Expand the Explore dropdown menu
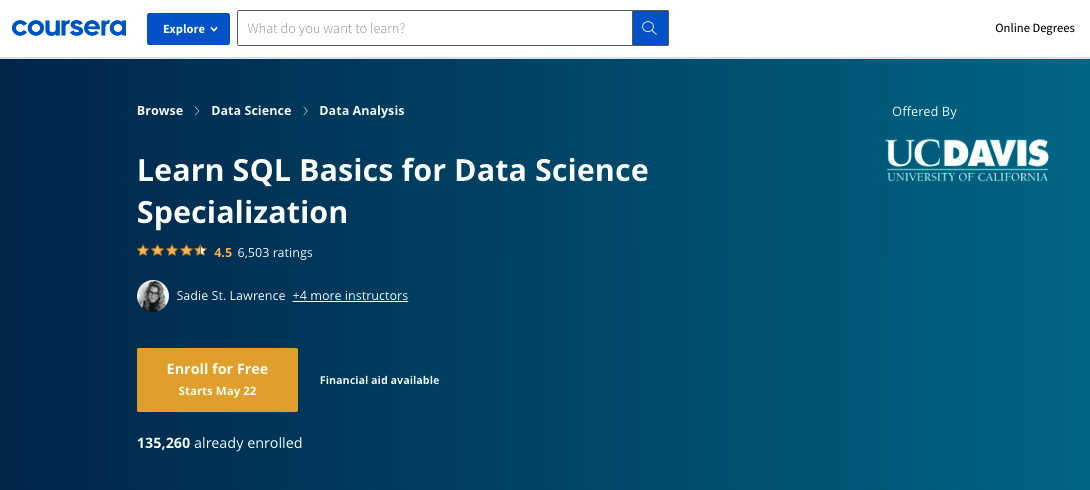 click(x=188, y=28)
